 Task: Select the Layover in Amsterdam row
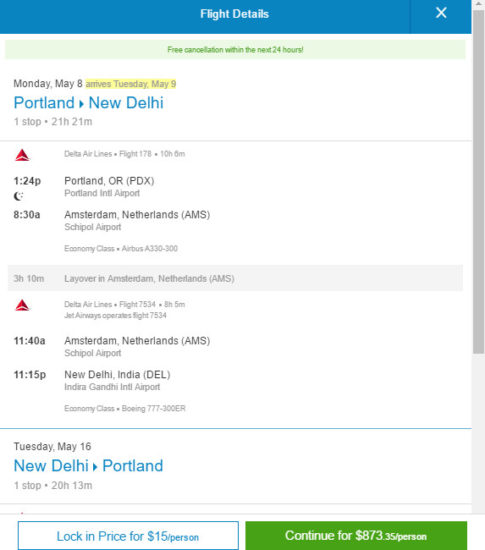coord(235,278)
